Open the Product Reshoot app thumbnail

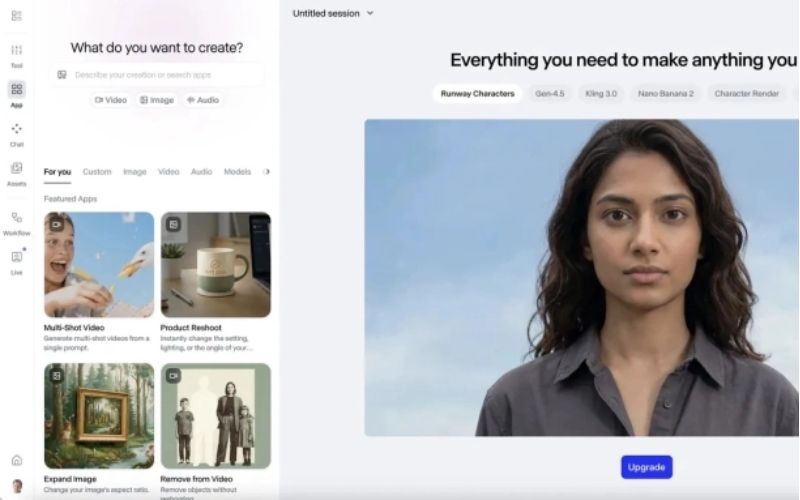pyautogui.click(x=215, y=264)
